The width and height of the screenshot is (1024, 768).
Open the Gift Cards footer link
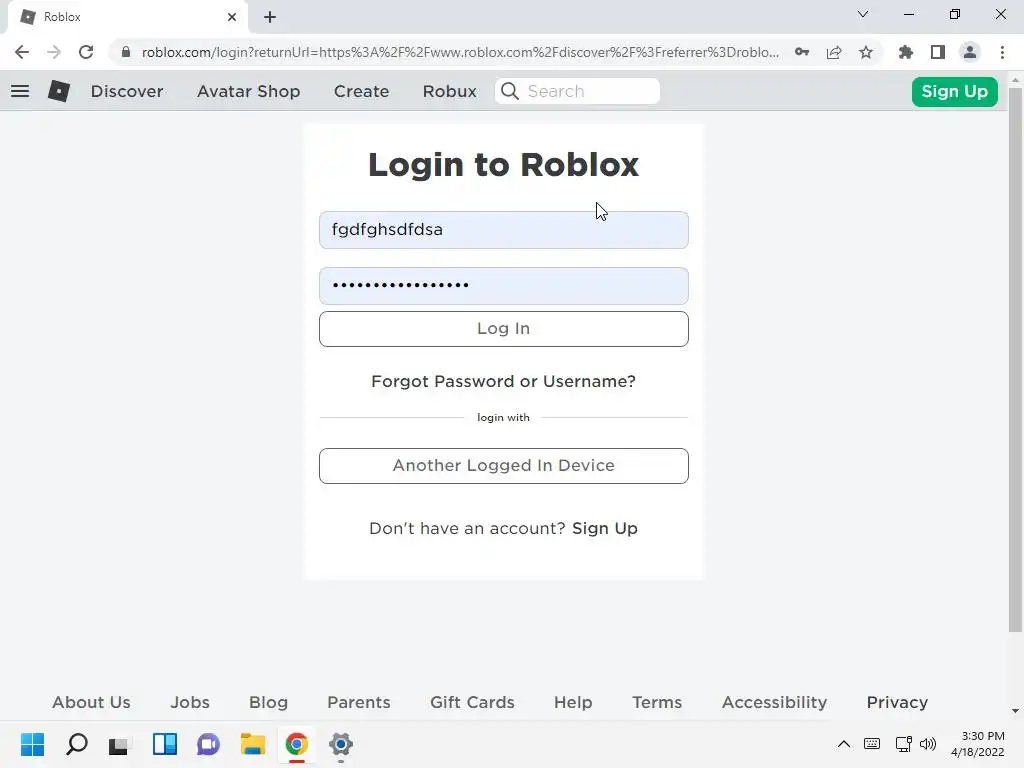472,703
